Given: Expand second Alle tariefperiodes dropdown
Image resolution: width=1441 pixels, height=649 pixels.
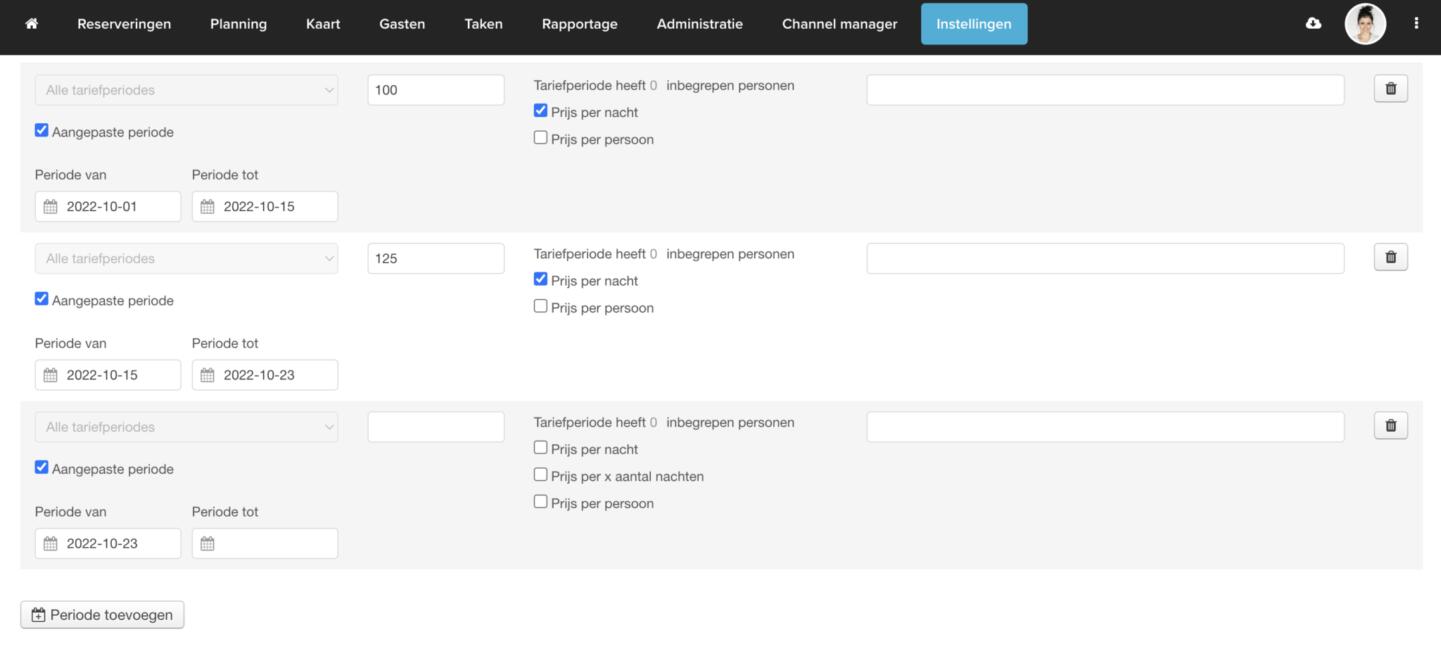Looking at the screenshot, I should click(x=186, y=259).
